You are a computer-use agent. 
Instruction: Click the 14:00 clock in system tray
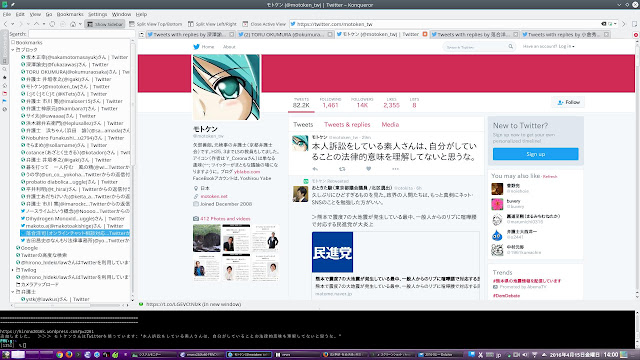pyautogui.click(x=611, y=355)
